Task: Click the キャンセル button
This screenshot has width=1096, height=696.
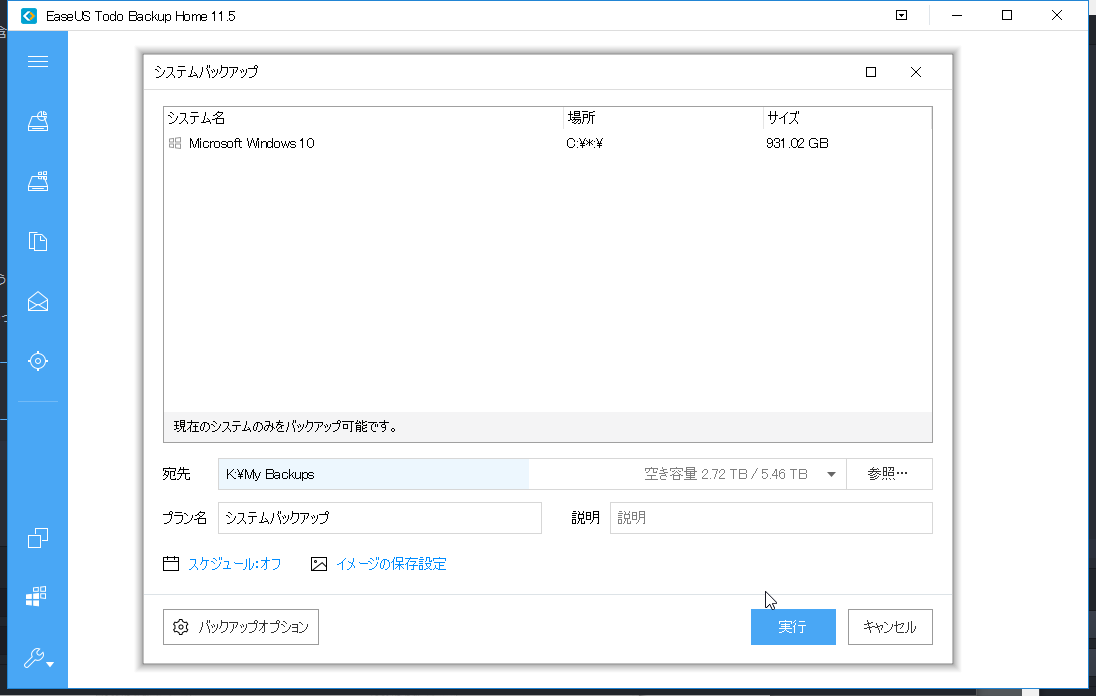Action: pyautogui.click(x=889, y=627)
